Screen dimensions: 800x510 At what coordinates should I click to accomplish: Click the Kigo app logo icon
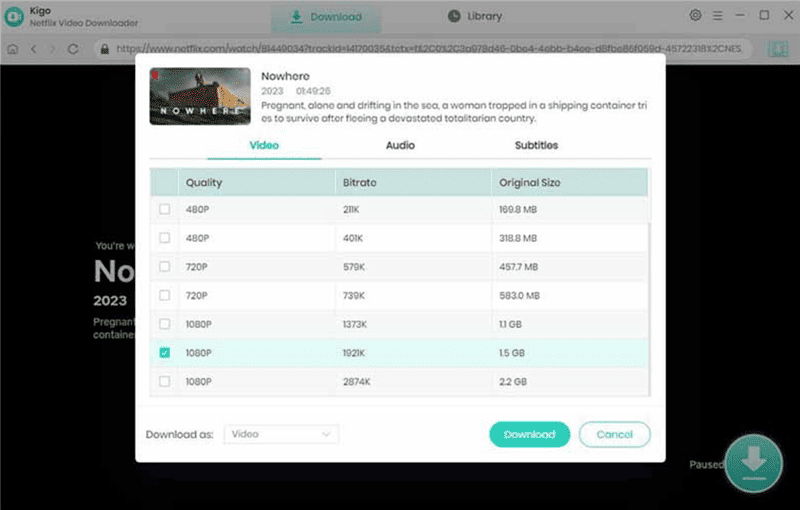(x=14, y=16)
